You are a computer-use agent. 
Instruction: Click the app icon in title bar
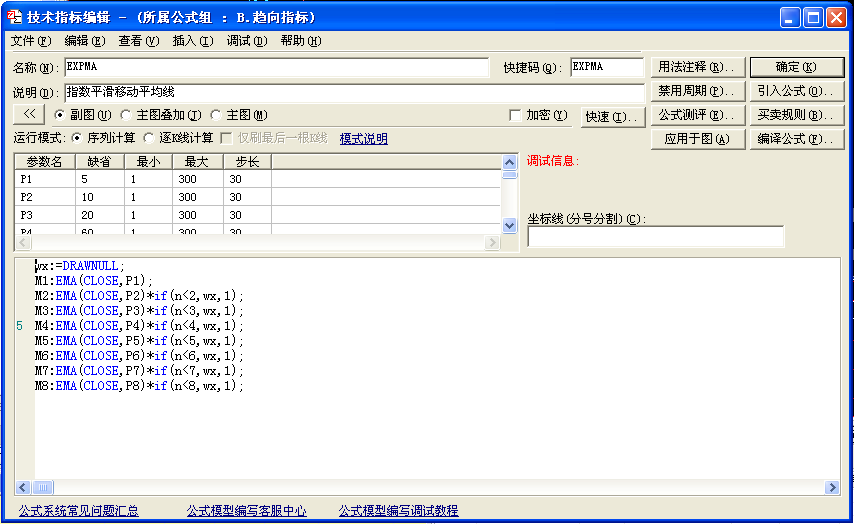coord(14,17)
